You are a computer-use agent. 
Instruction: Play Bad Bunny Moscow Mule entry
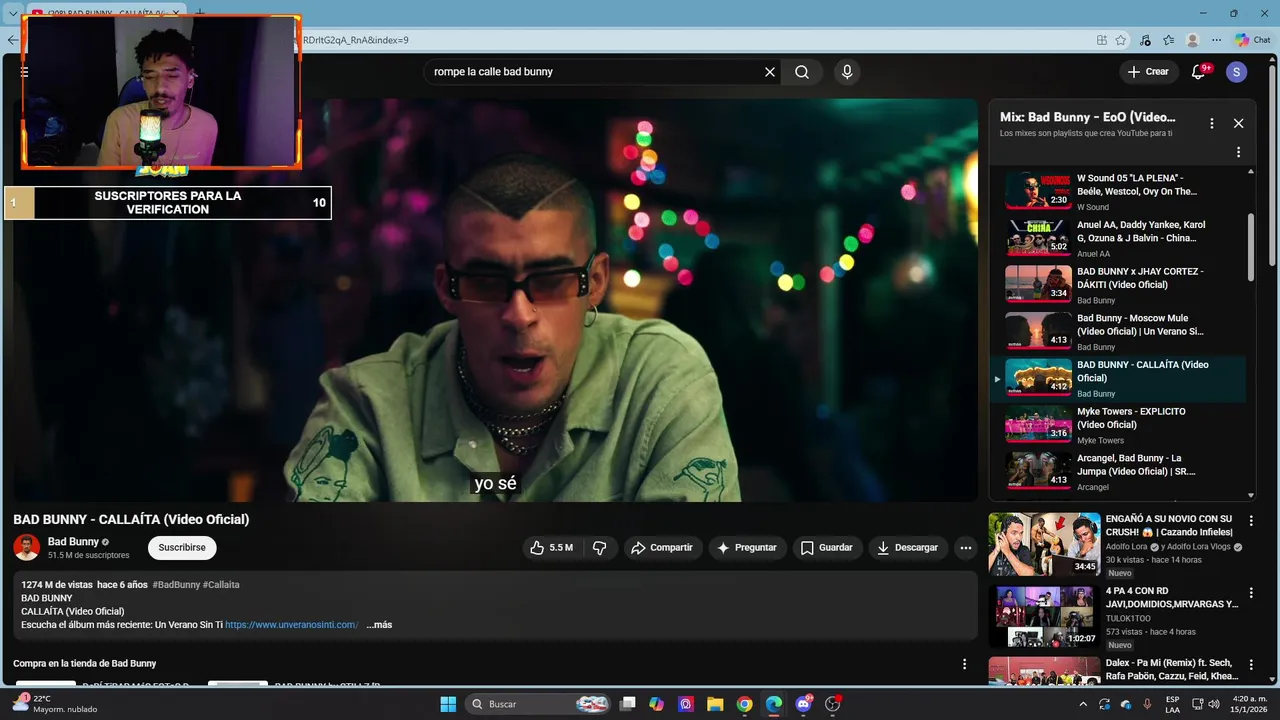(x=1118, y=332)
